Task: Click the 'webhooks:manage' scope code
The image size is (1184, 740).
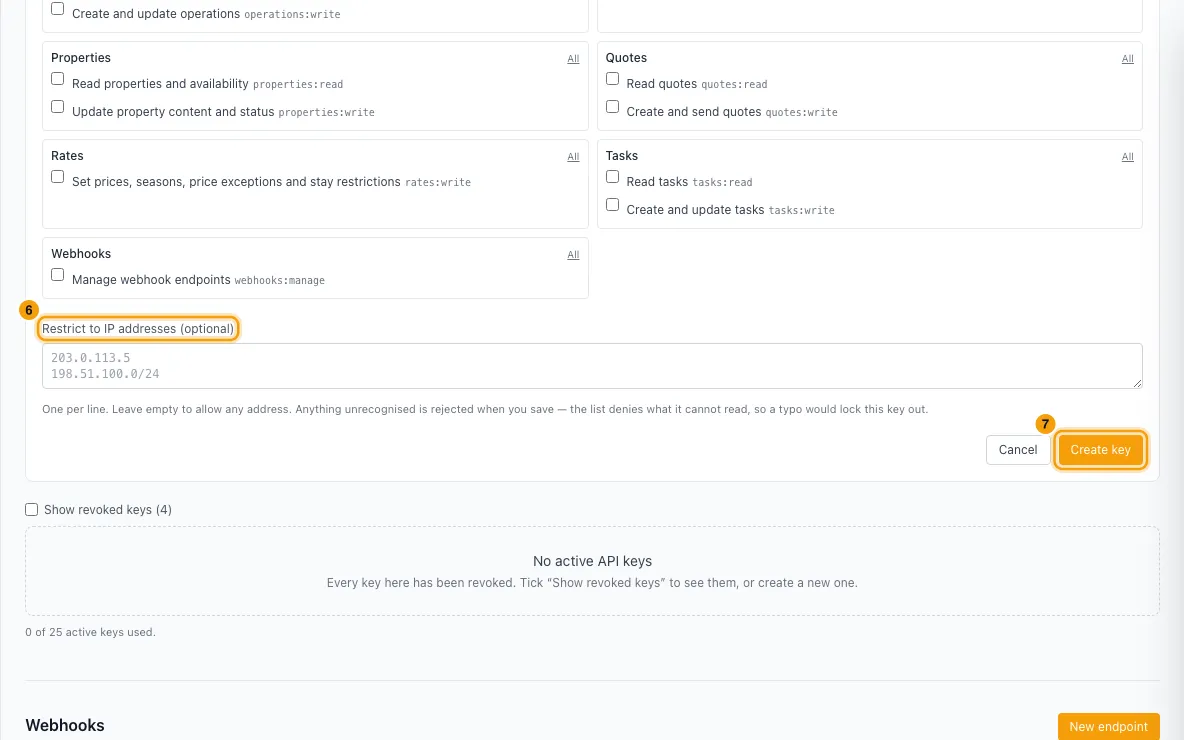Action: (x=279, y=281)
